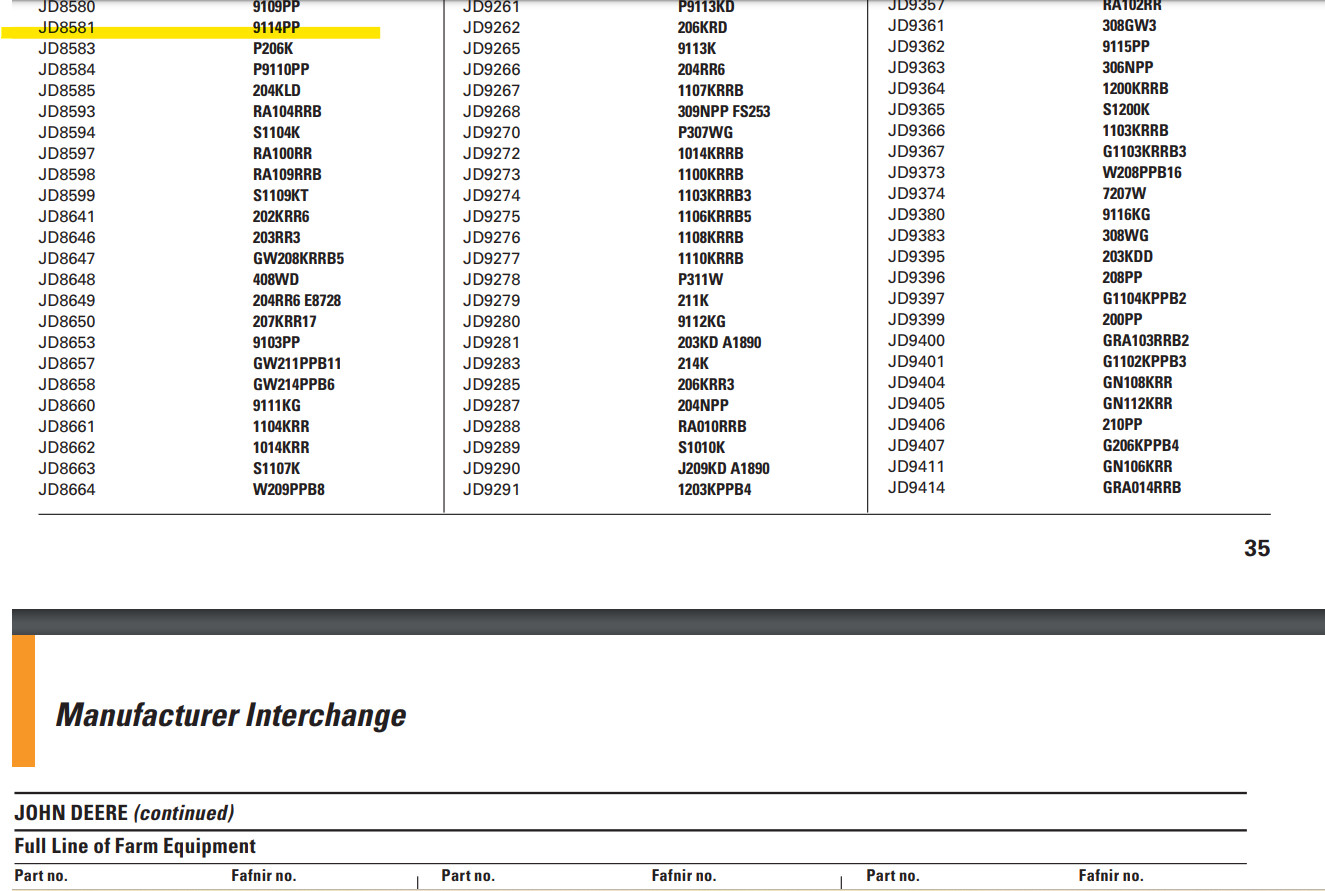Click Fafnir number S1010K

point(701,448)
